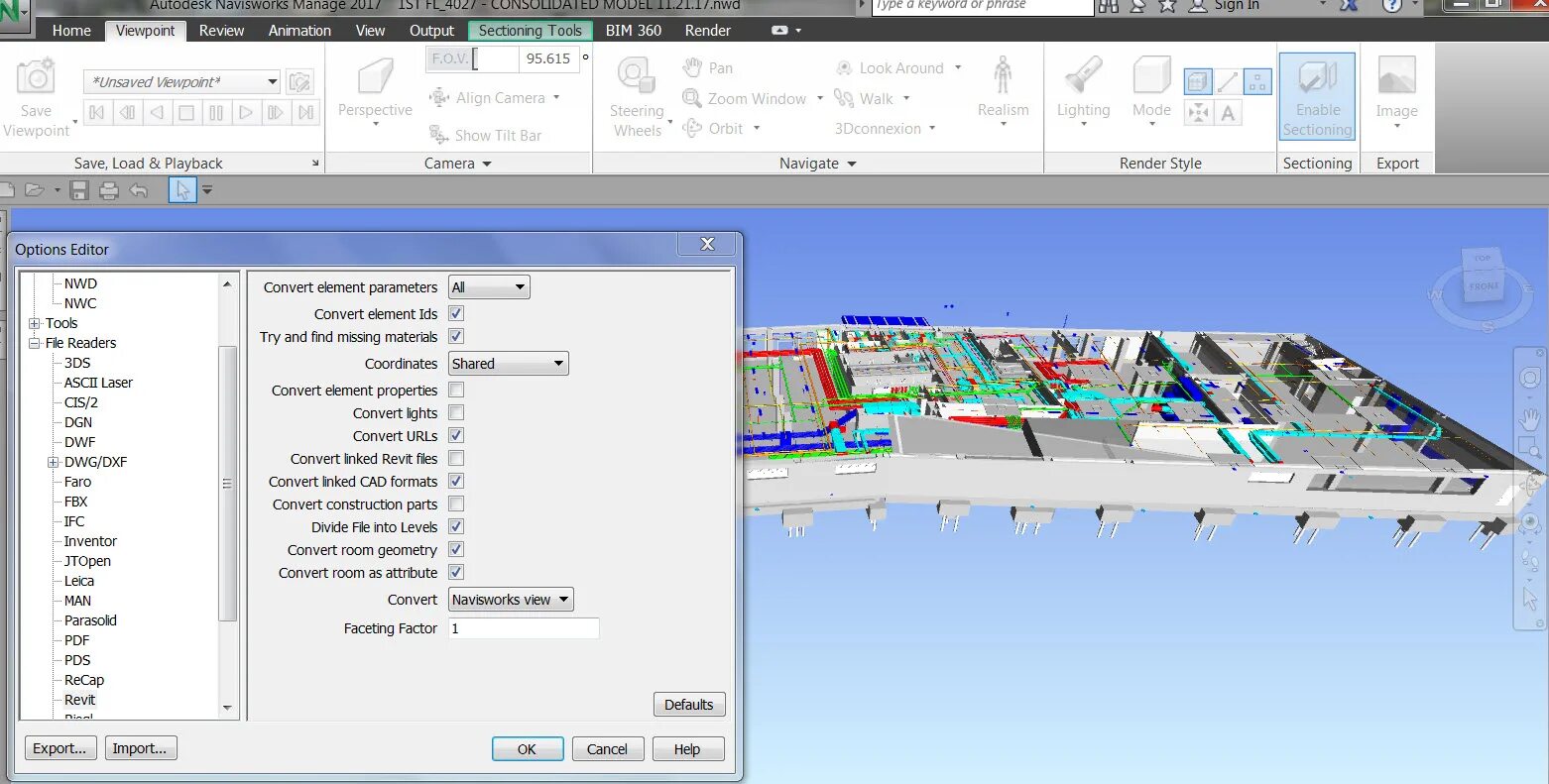
Task: Open the render Mode cube menu
Action: [1151, 91]
